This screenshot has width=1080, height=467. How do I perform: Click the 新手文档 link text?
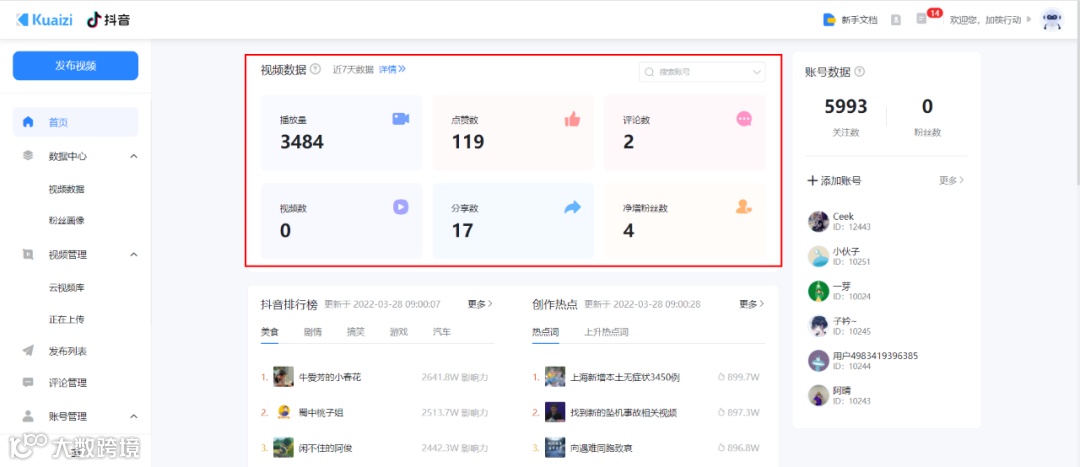860,20
